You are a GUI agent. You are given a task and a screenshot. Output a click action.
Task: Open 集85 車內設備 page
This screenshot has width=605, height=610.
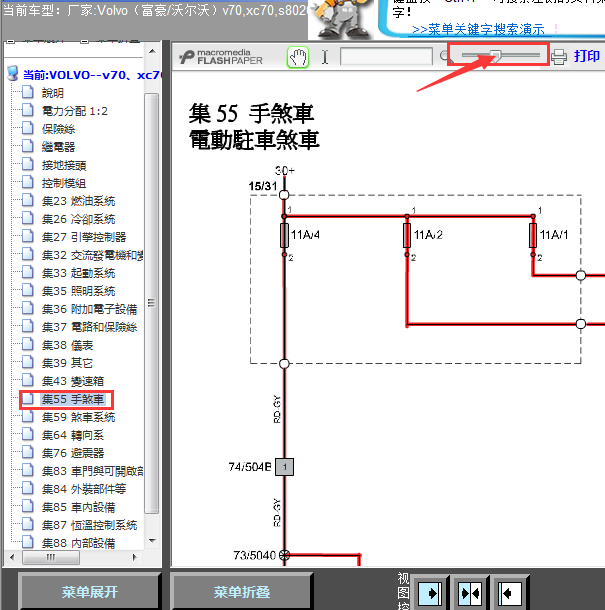(x=78, y=507)
